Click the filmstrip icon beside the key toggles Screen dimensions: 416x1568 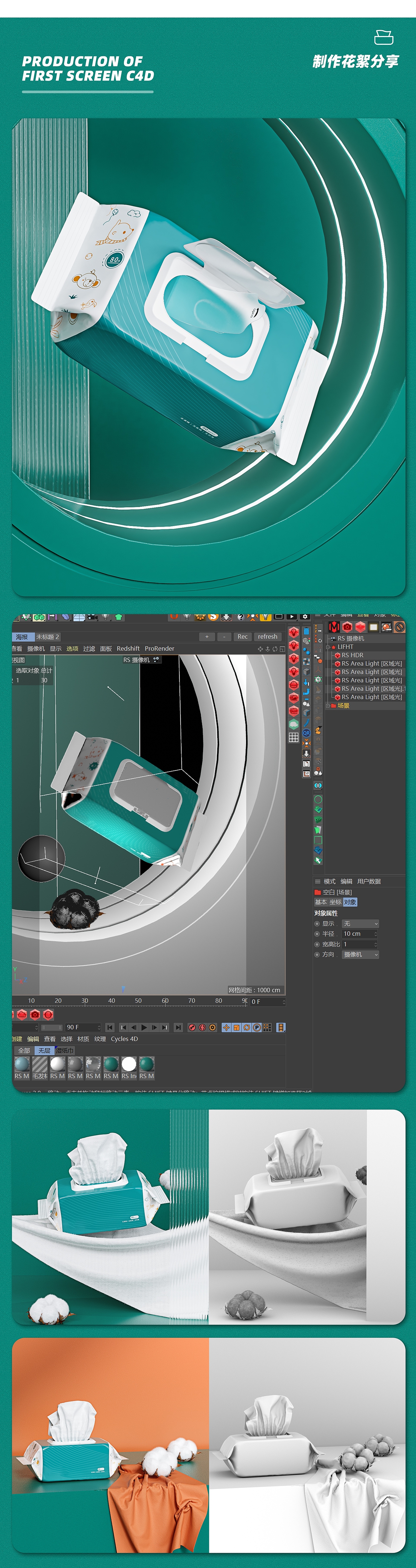(x=281, y=1027)
